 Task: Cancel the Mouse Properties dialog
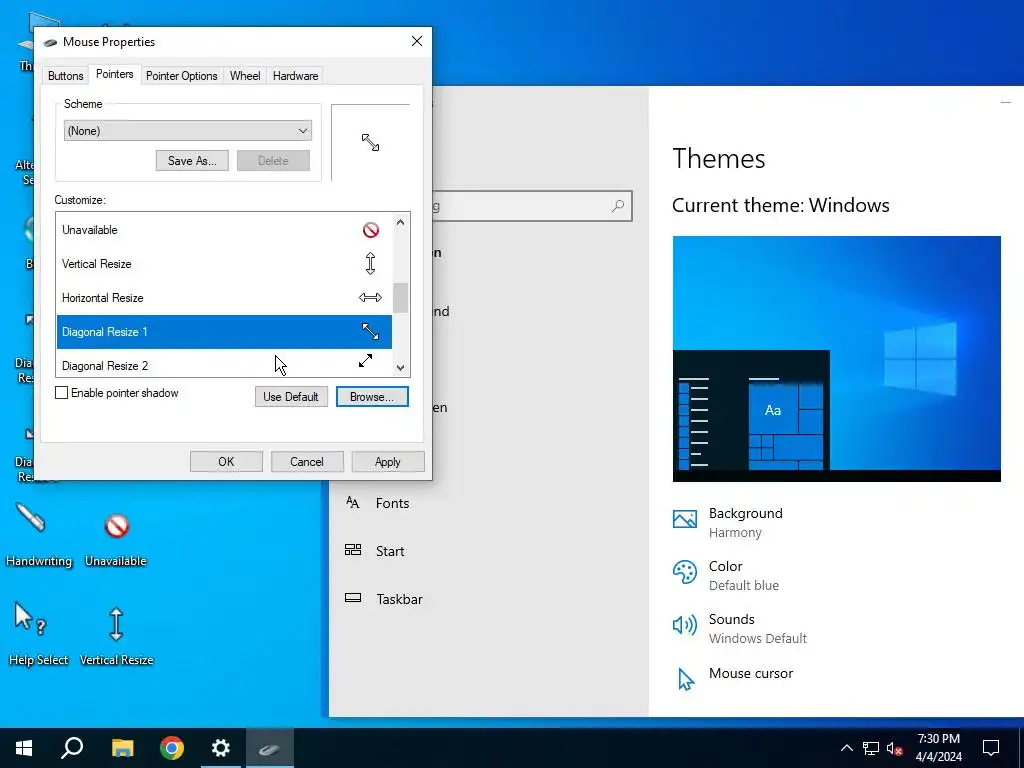(x=306, y=462)
